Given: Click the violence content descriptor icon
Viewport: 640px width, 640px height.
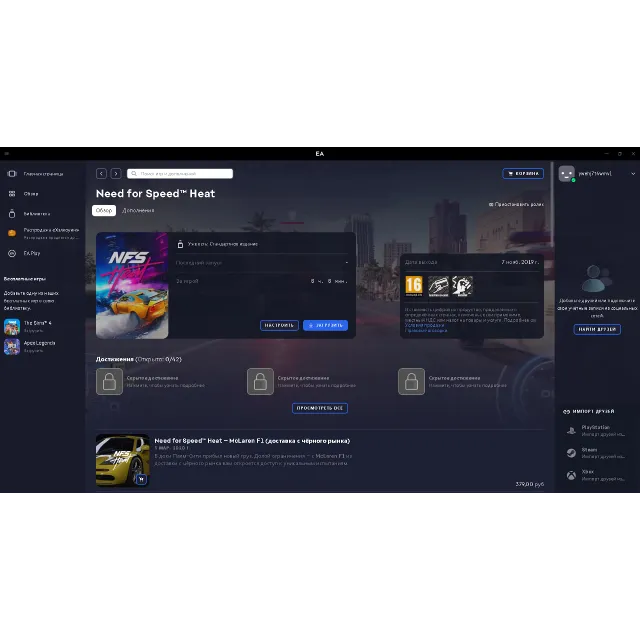Looking at the screenshot, I should pyautogui.click(x=462, y=286).
